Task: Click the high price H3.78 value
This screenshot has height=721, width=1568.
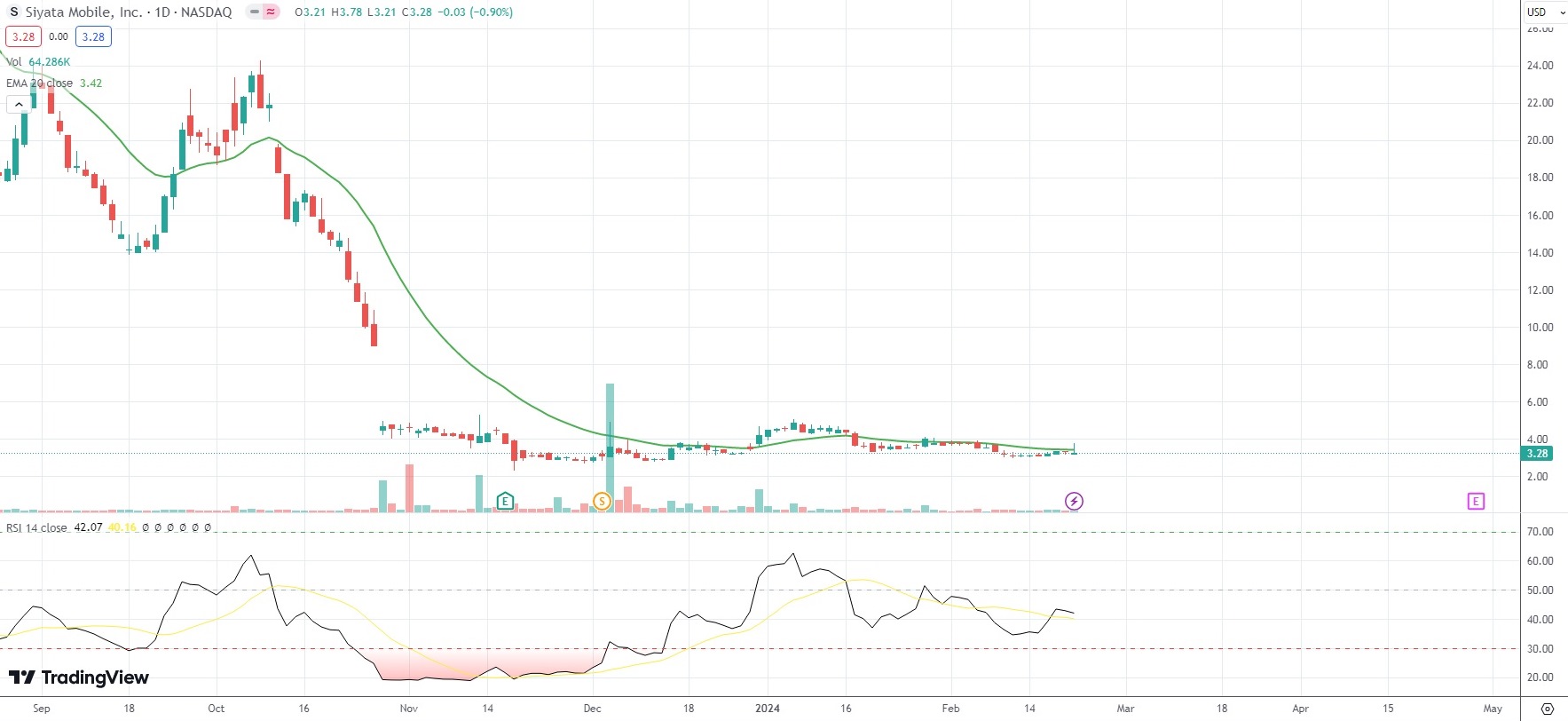Action: [346, 12]
